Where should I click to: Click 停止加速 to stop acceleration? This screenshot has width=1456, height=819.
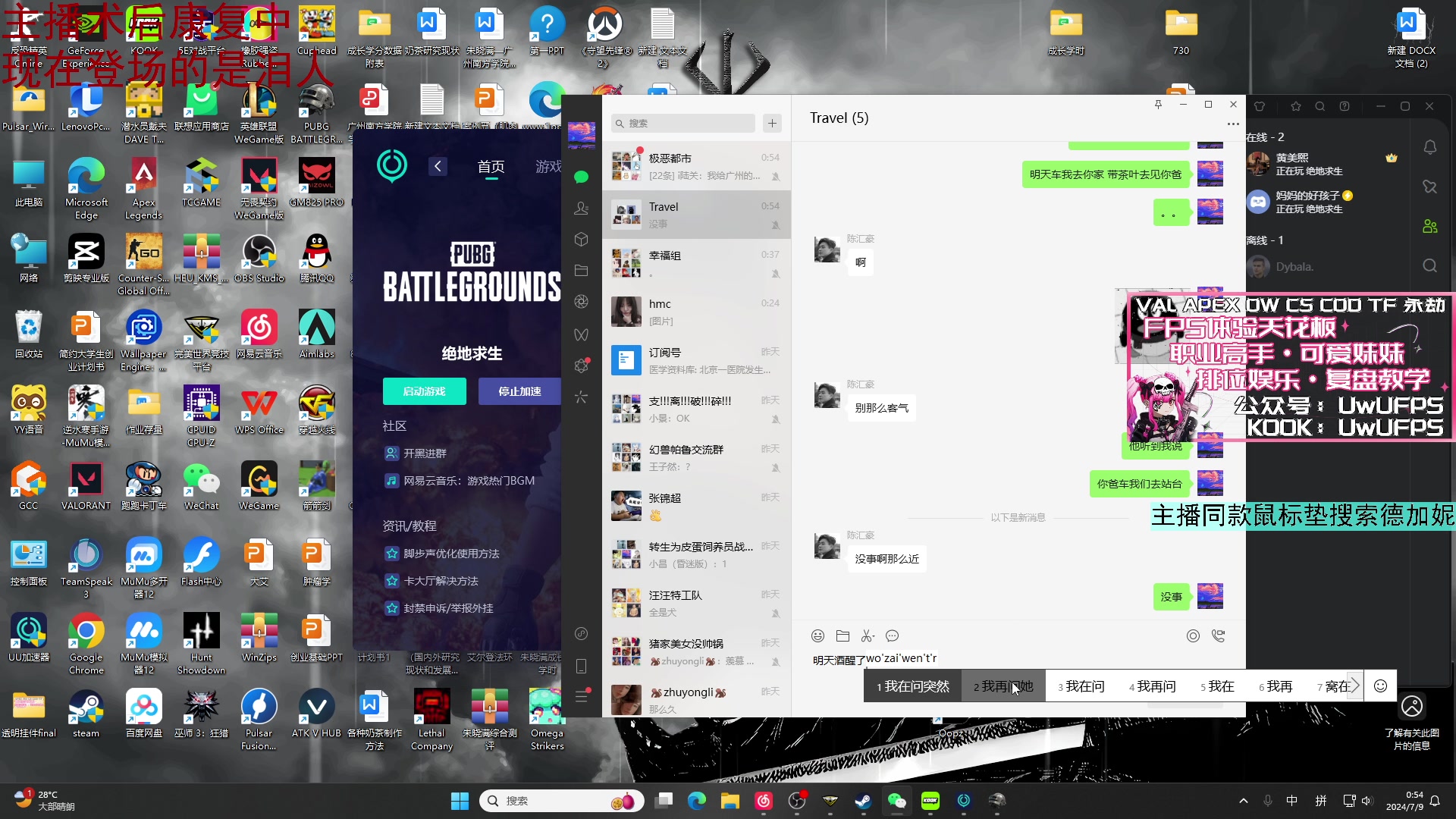tap(519, 391)
